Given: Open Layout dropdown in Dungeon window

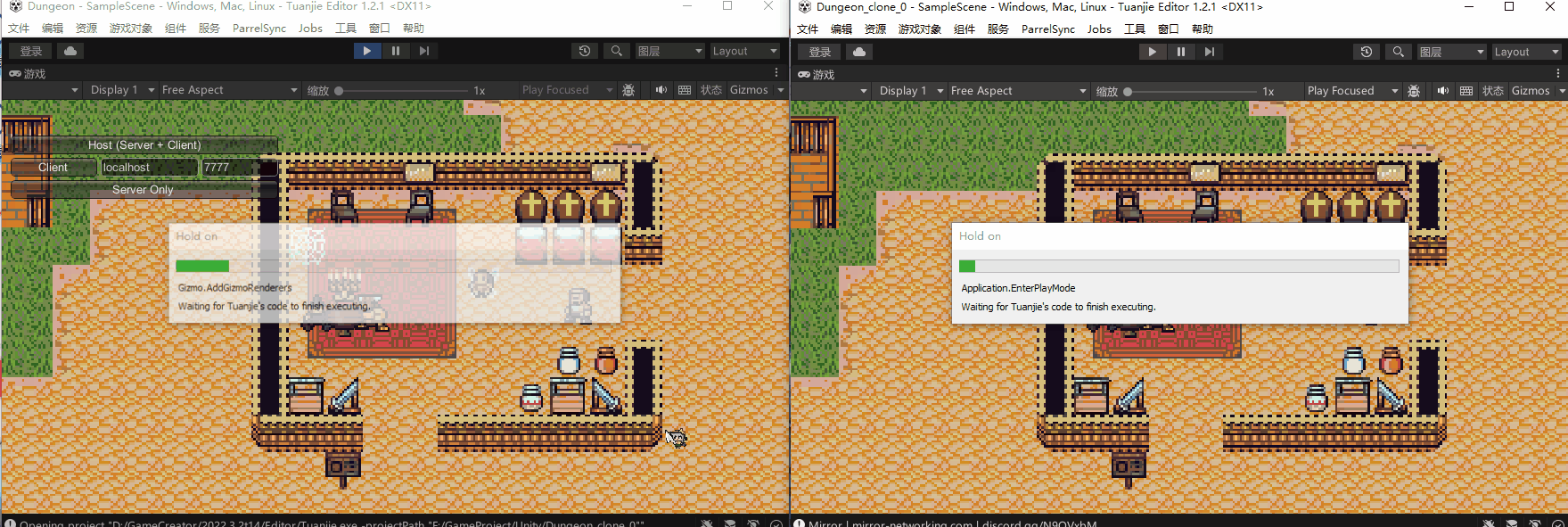Looking at the screenshot, I should click(744, 51).
